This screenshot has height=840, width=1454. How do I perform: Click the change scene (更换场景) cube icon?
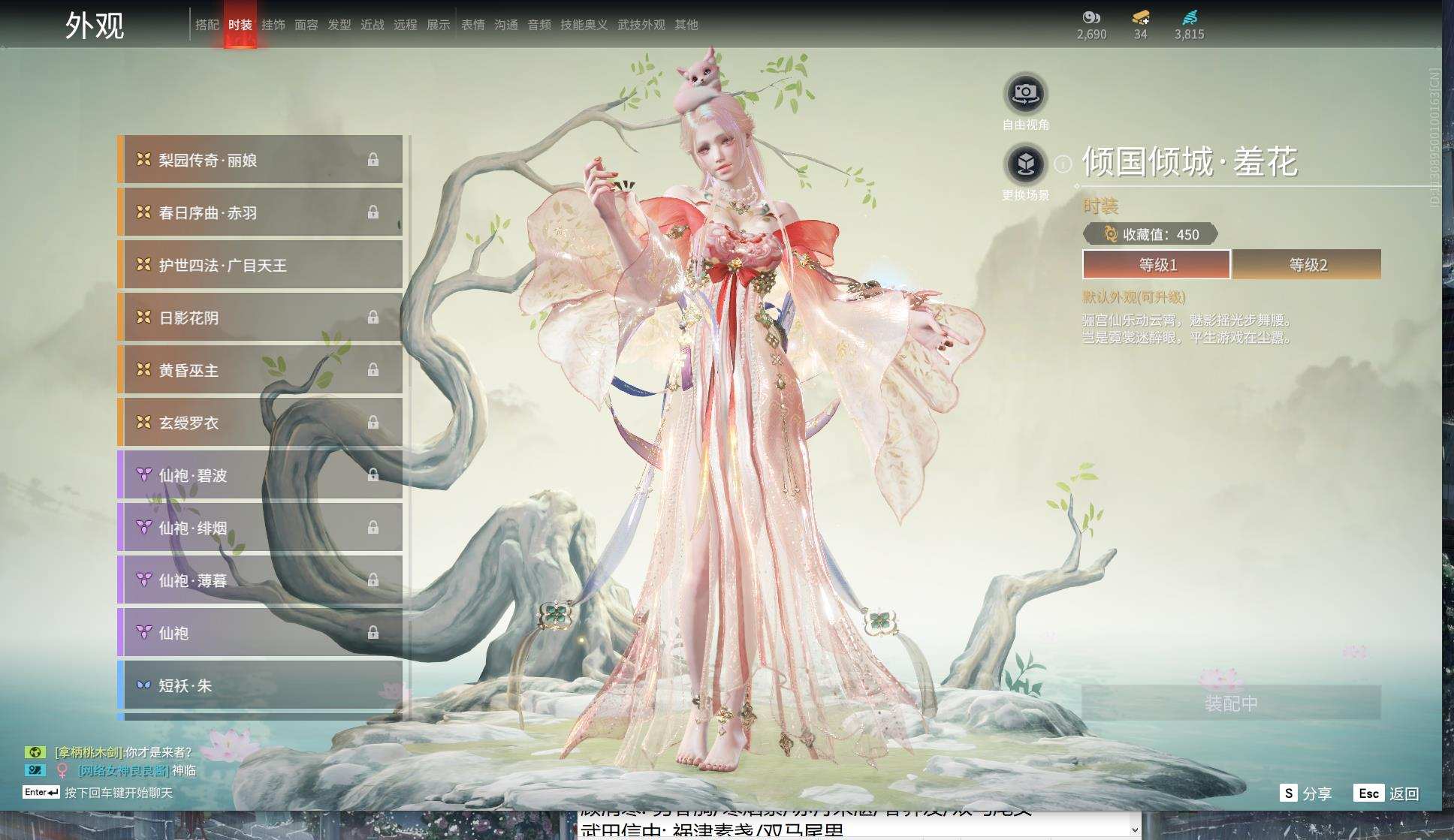(x=1025, y=164)
